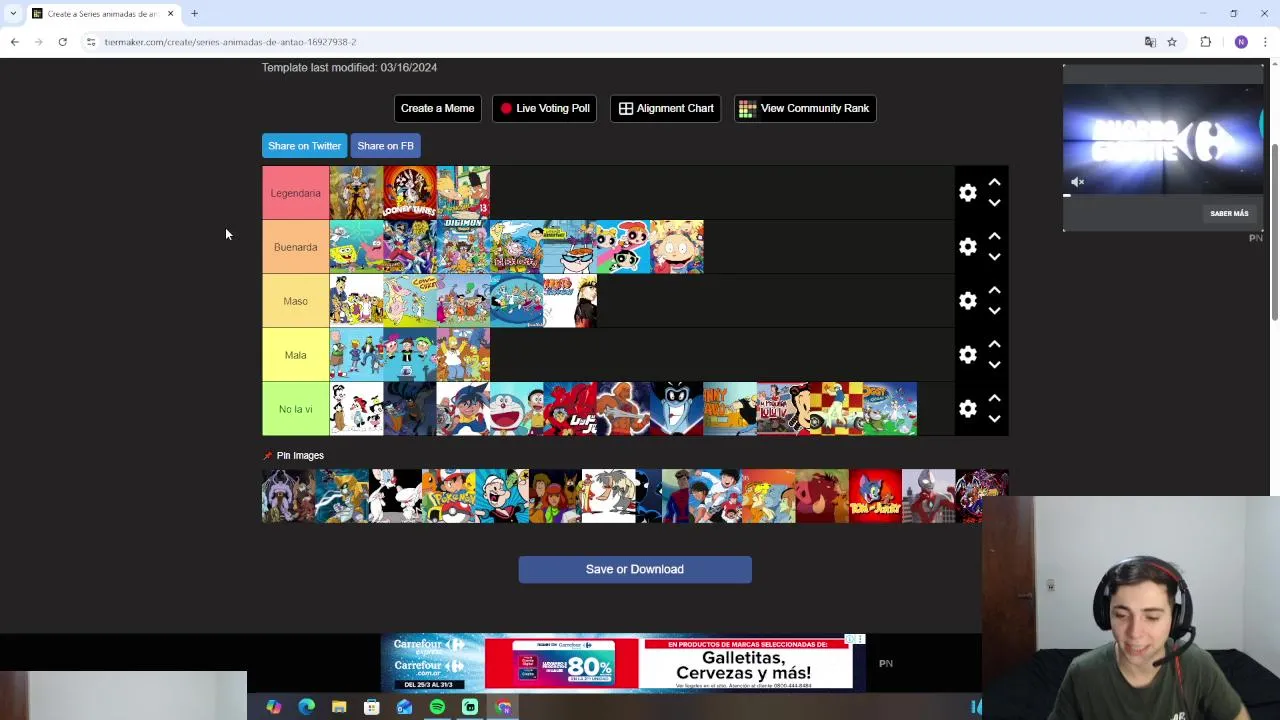
Task: Move Maso row up with arrow
Action: pyautogui.click(x=994, y=291)
